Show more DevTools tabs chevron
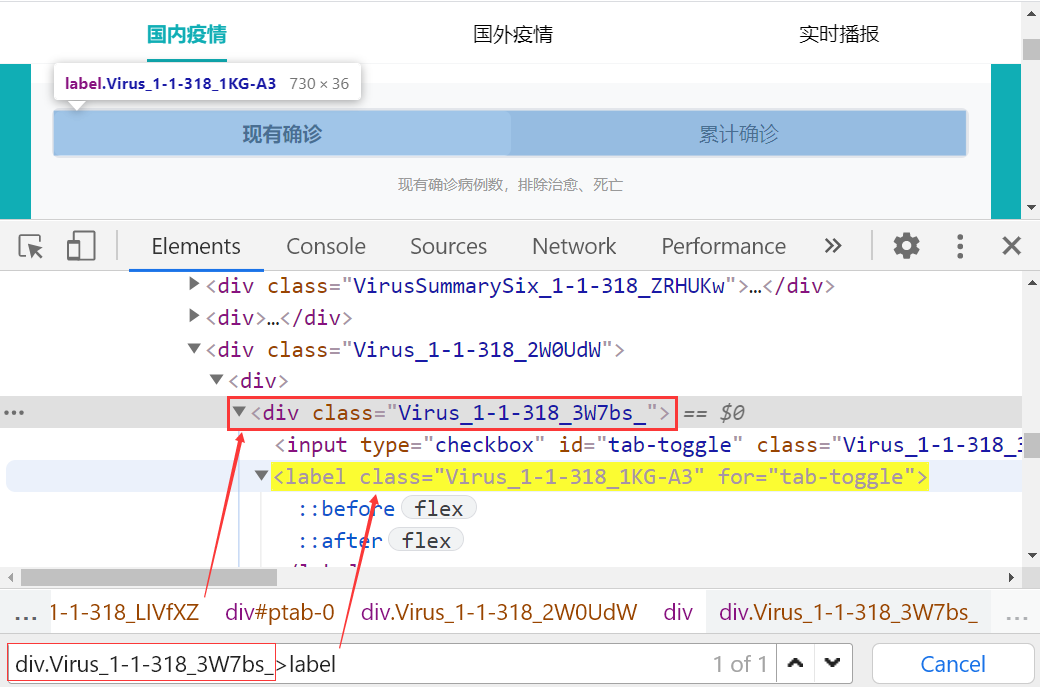1040x687 pixels. click(x=833, y=246)
